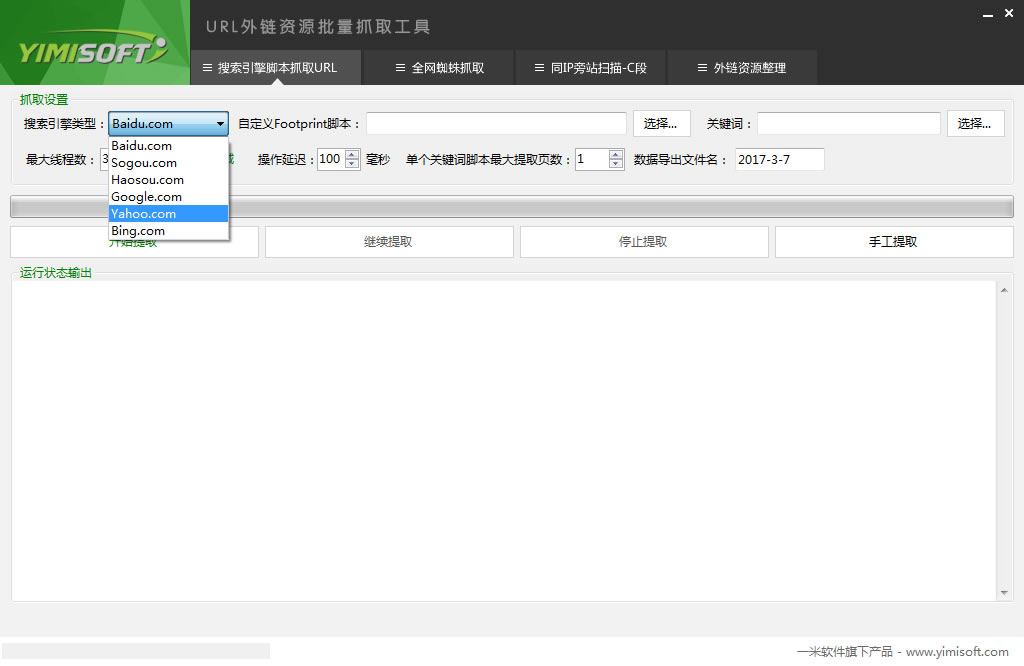
Task: Choose Sogou.com in the engine list
Action: point(168,163)
